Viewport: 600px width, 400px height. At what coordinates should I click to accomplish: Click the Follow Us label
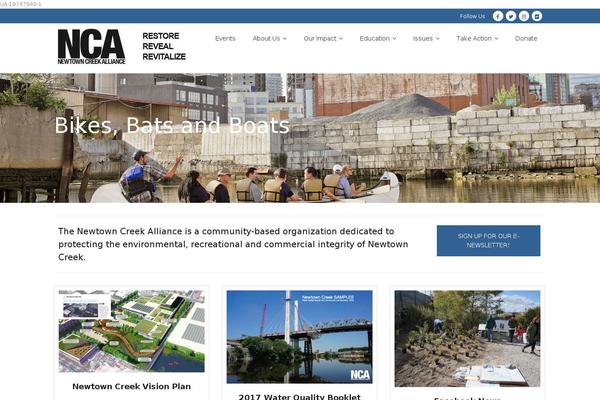point(472,16)
